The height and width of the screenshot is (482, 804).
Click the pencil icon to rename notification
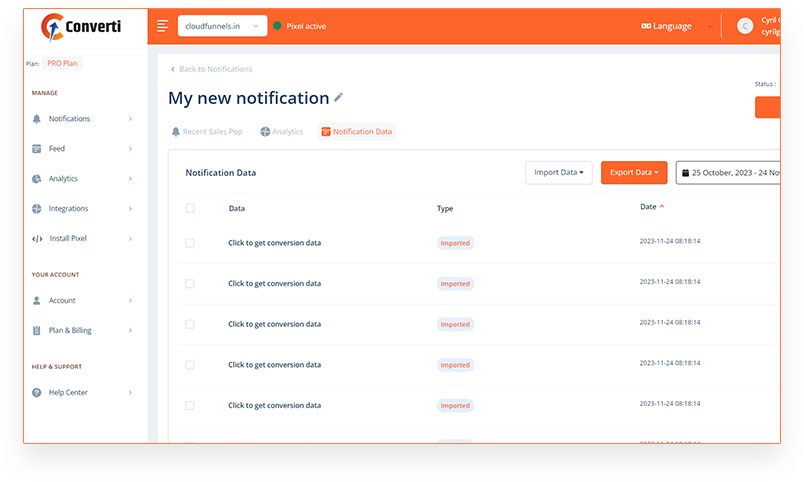click(x=338, y=97)
